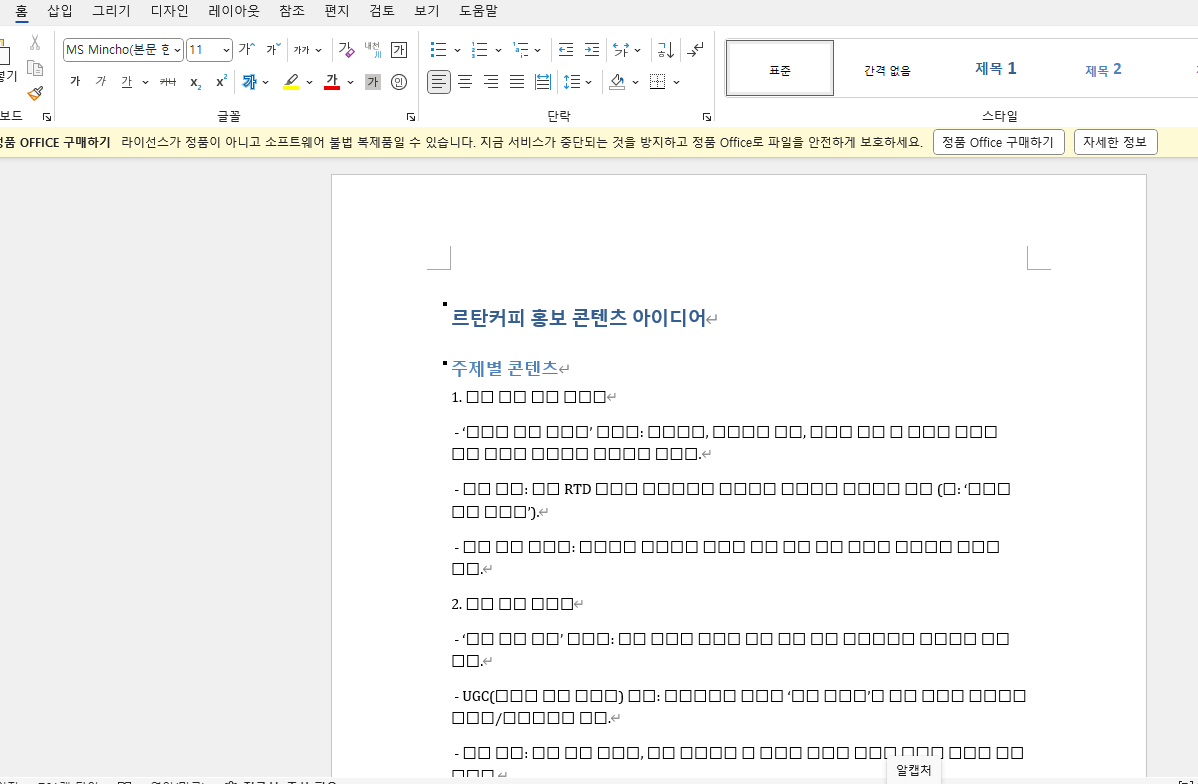Image resolution: width=1198 pixels, height=784 pixels.
Task: Apply 표준 style from gallery
Action: [780, 69]
